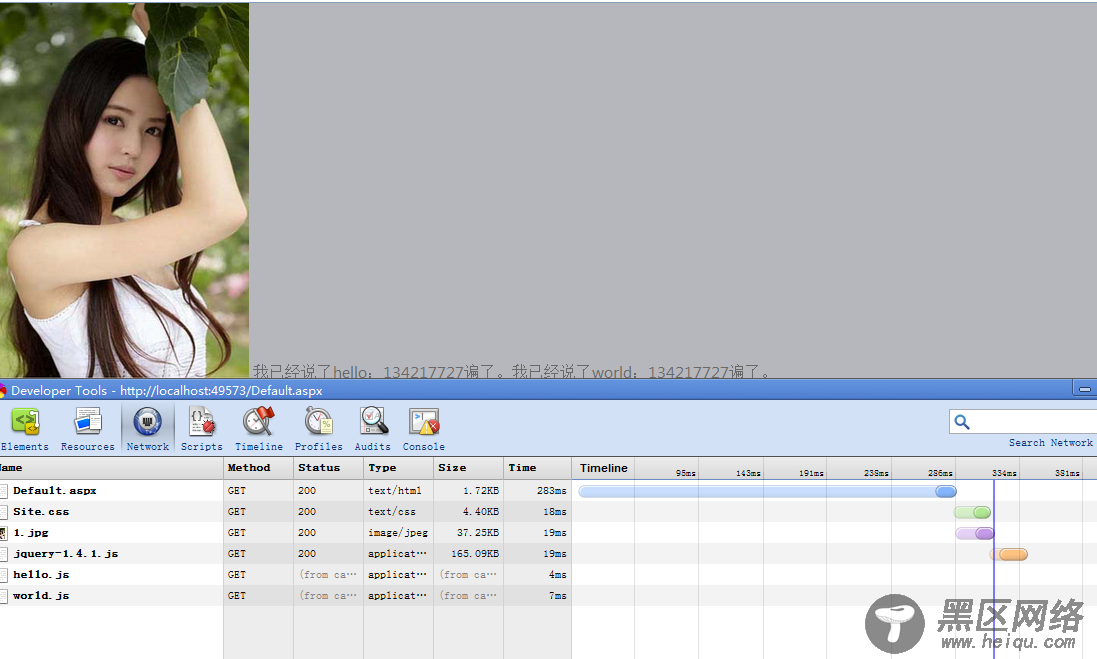Sort by the Time column header
This screenshot has height=659, width=1097.
click(x=537, y=468)
